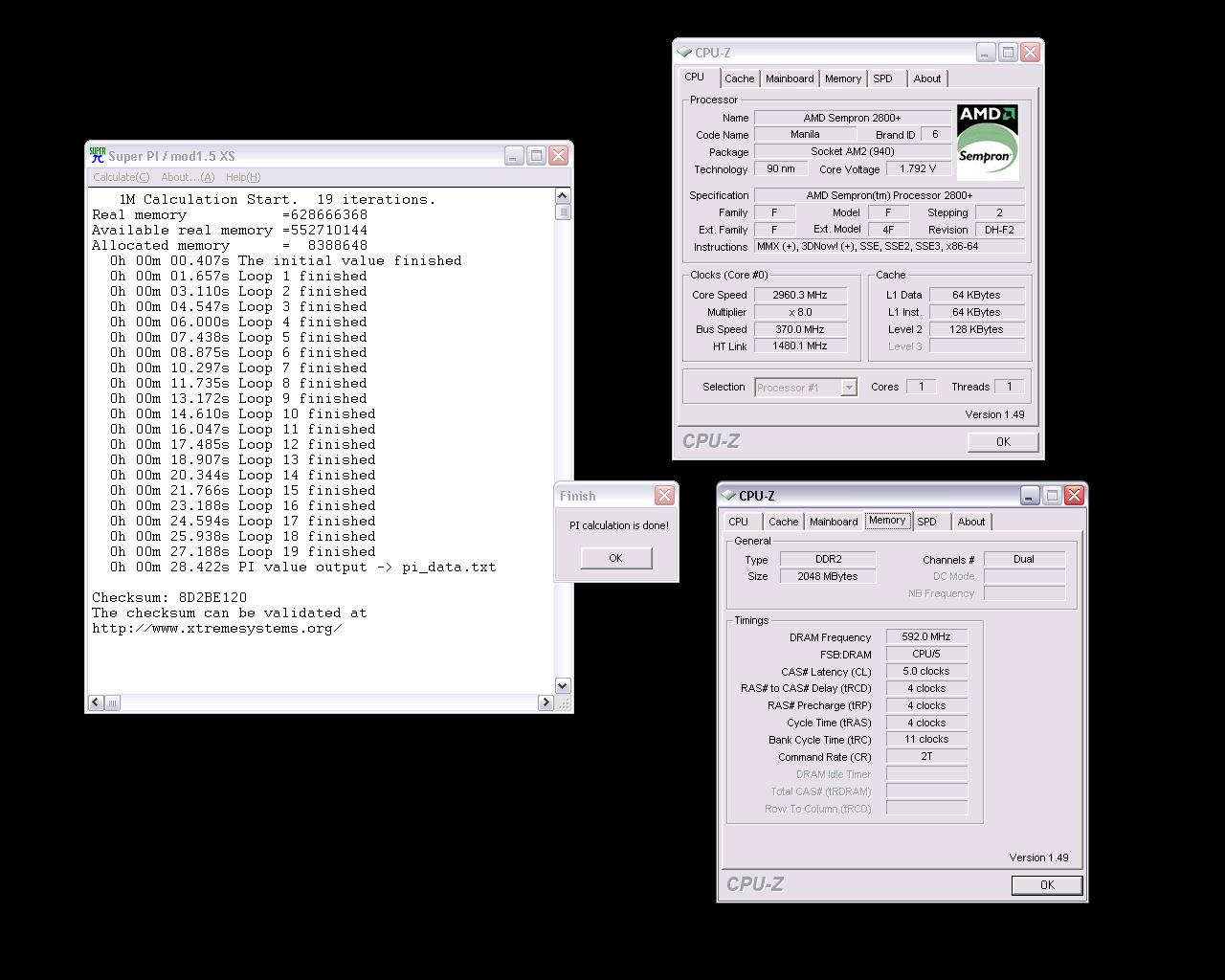This screenshot has height=980, width=1225.
Task: Click Super PI horizontal scrollbar left arrow
Action: pyautogui.click(x=96, y=702)
